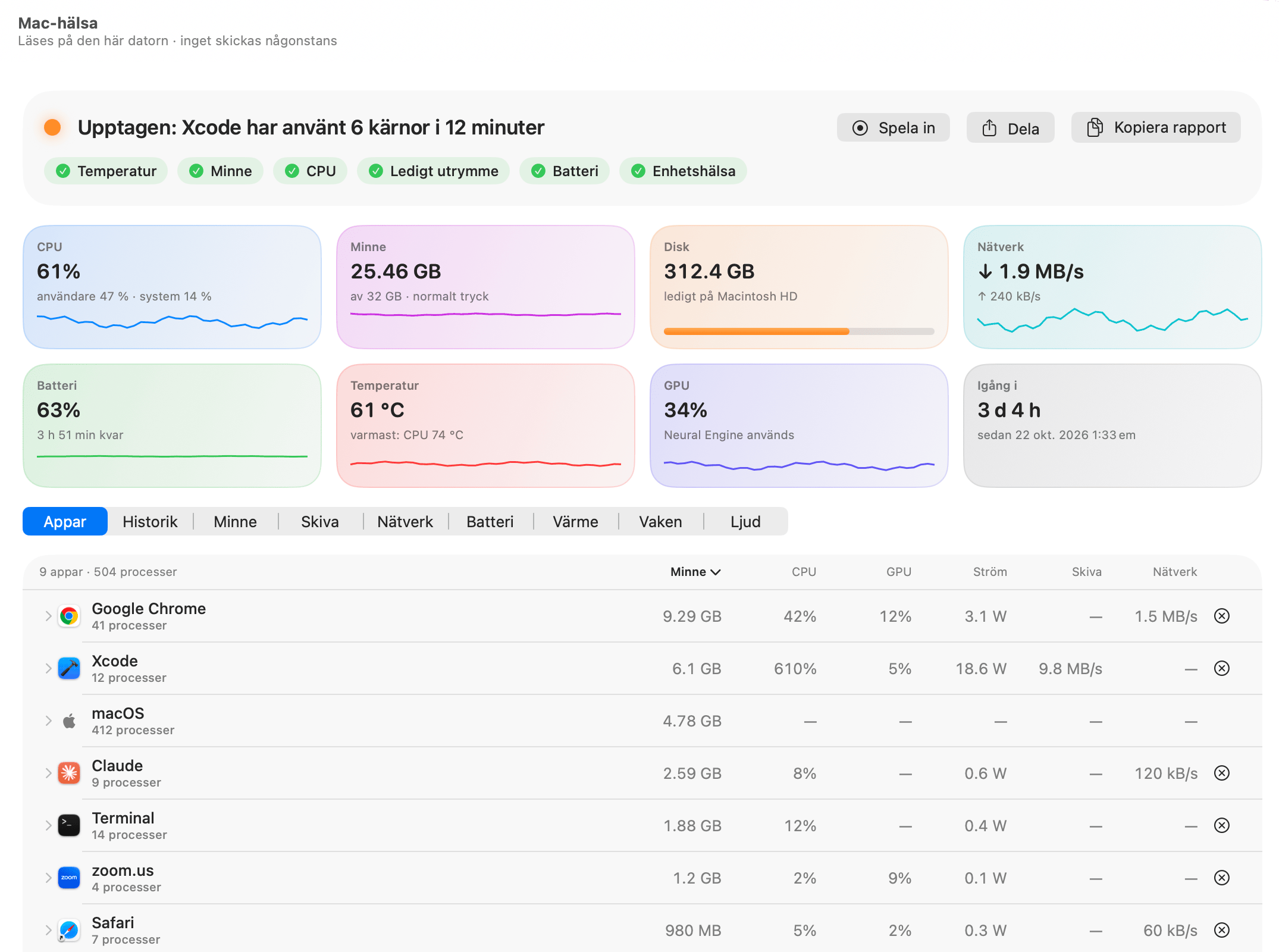This screenshot has height=952, width=1279.
Task: Click the Safari compass icon
Action: pyautogui.click(x=69, y=931)
